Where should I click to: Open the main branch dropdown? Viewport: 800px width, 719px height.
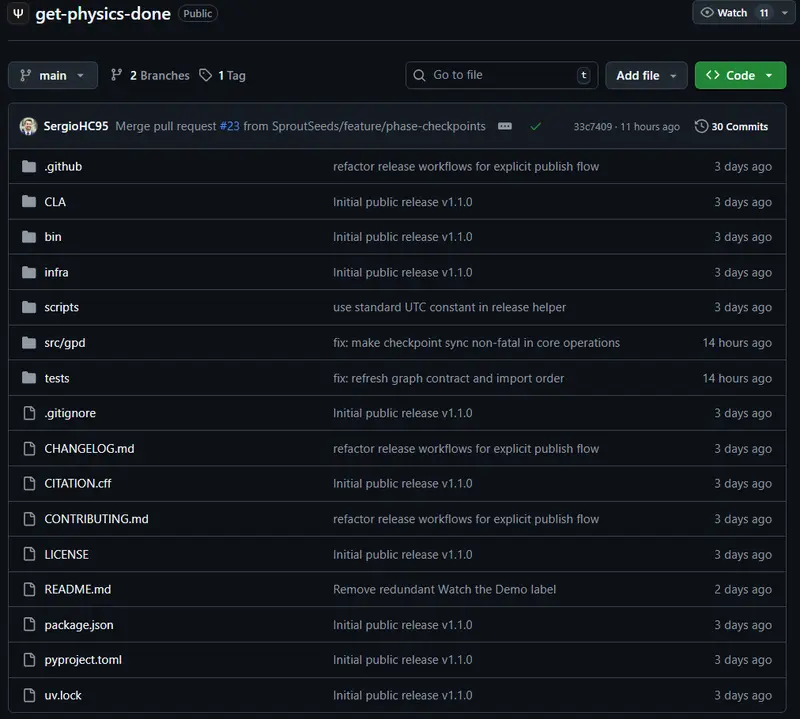pos(53,75)
